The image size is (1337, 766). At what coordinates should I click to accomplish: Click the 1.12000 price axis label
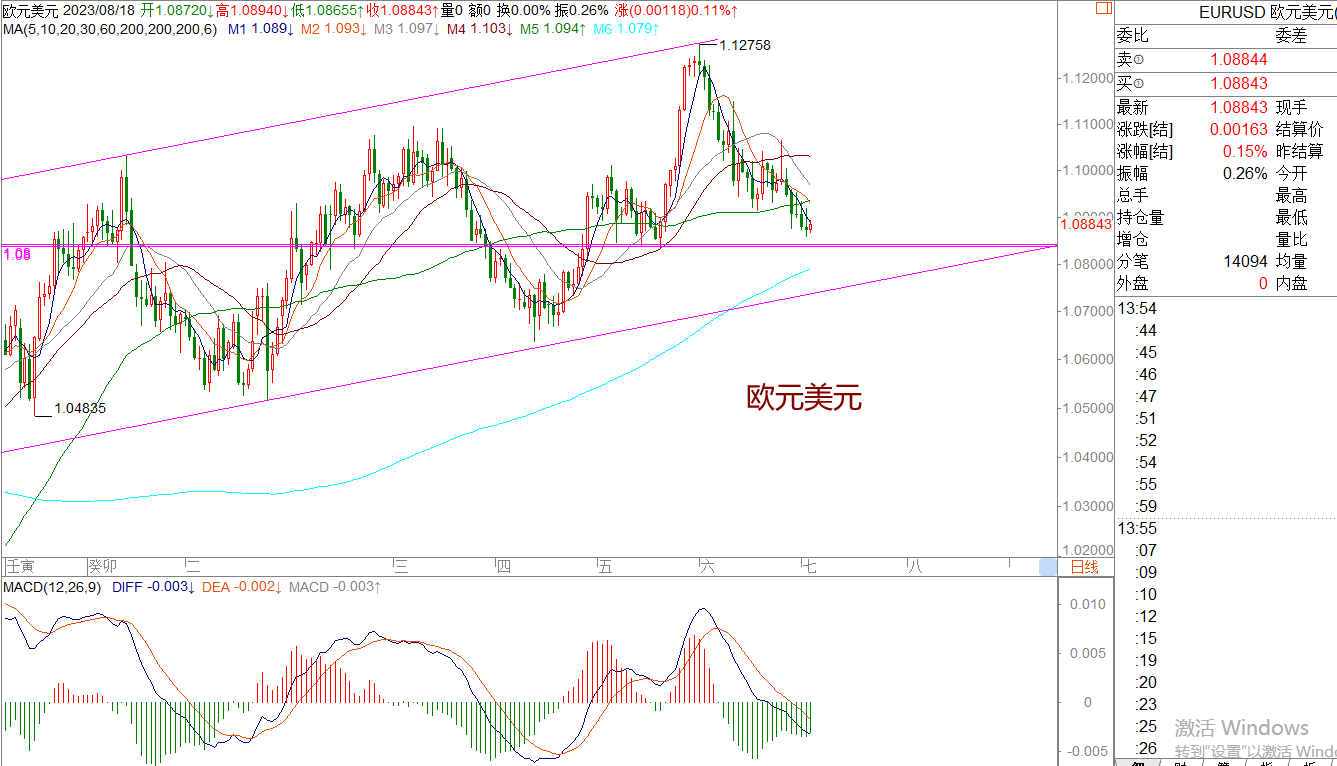(x=1086, y=78)
